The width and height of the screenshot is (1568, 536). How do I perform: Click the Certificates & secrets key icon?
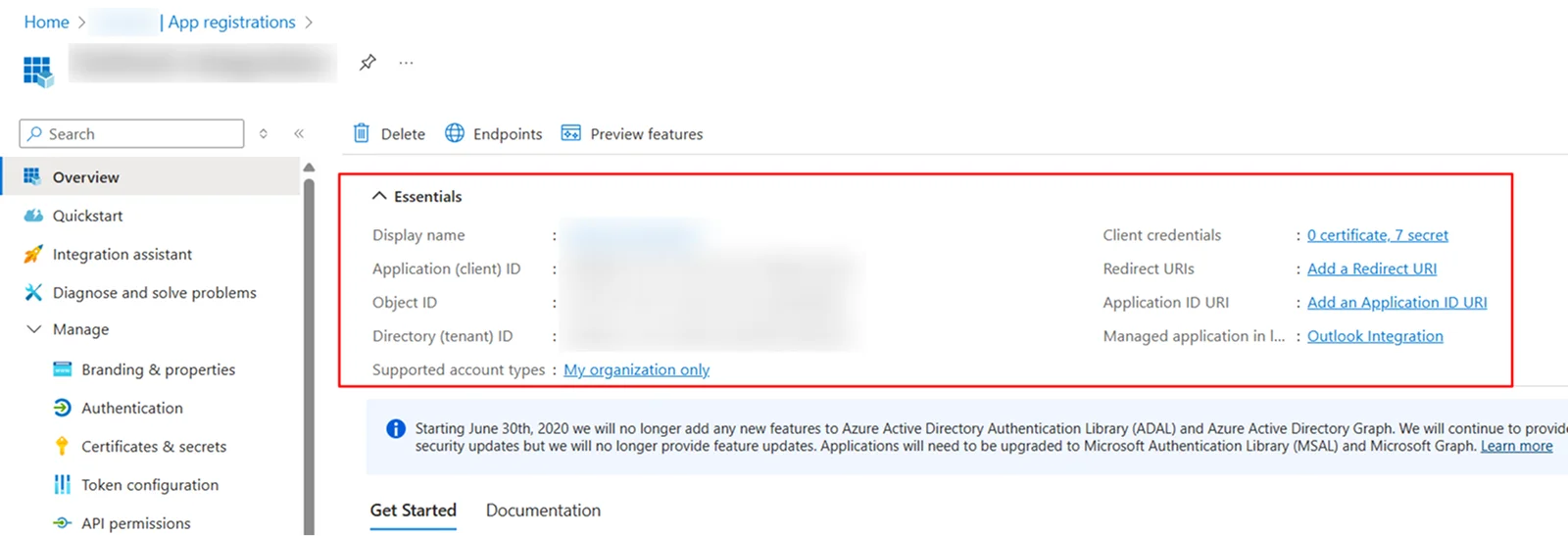coord(62,446)
